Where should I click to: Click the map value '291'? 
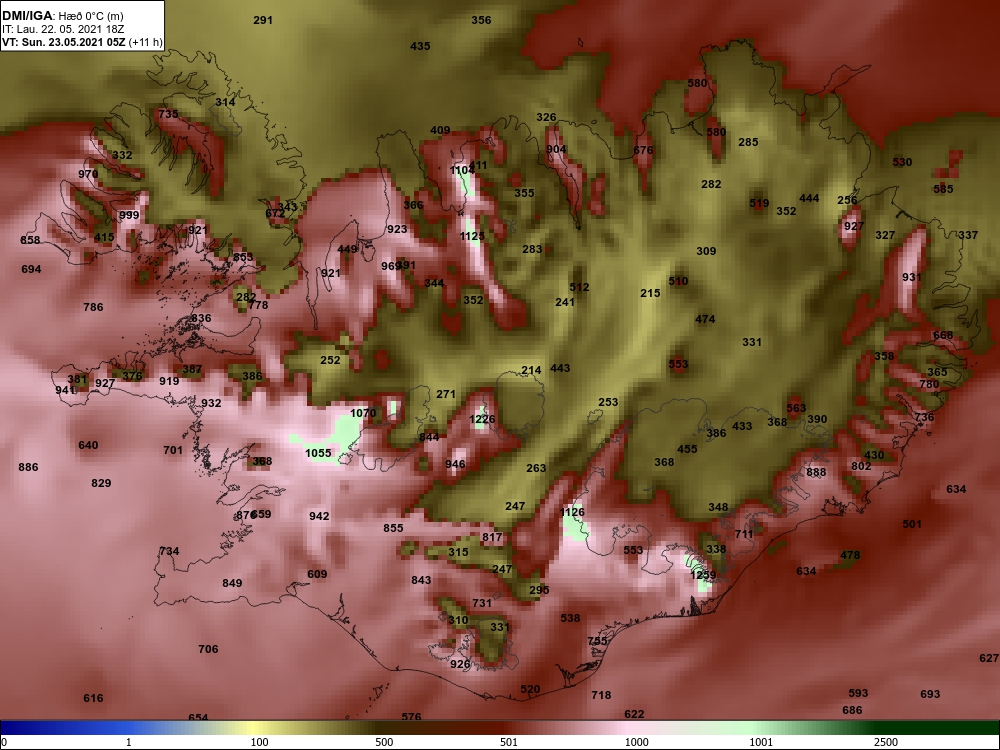click(x=263, y=20)
